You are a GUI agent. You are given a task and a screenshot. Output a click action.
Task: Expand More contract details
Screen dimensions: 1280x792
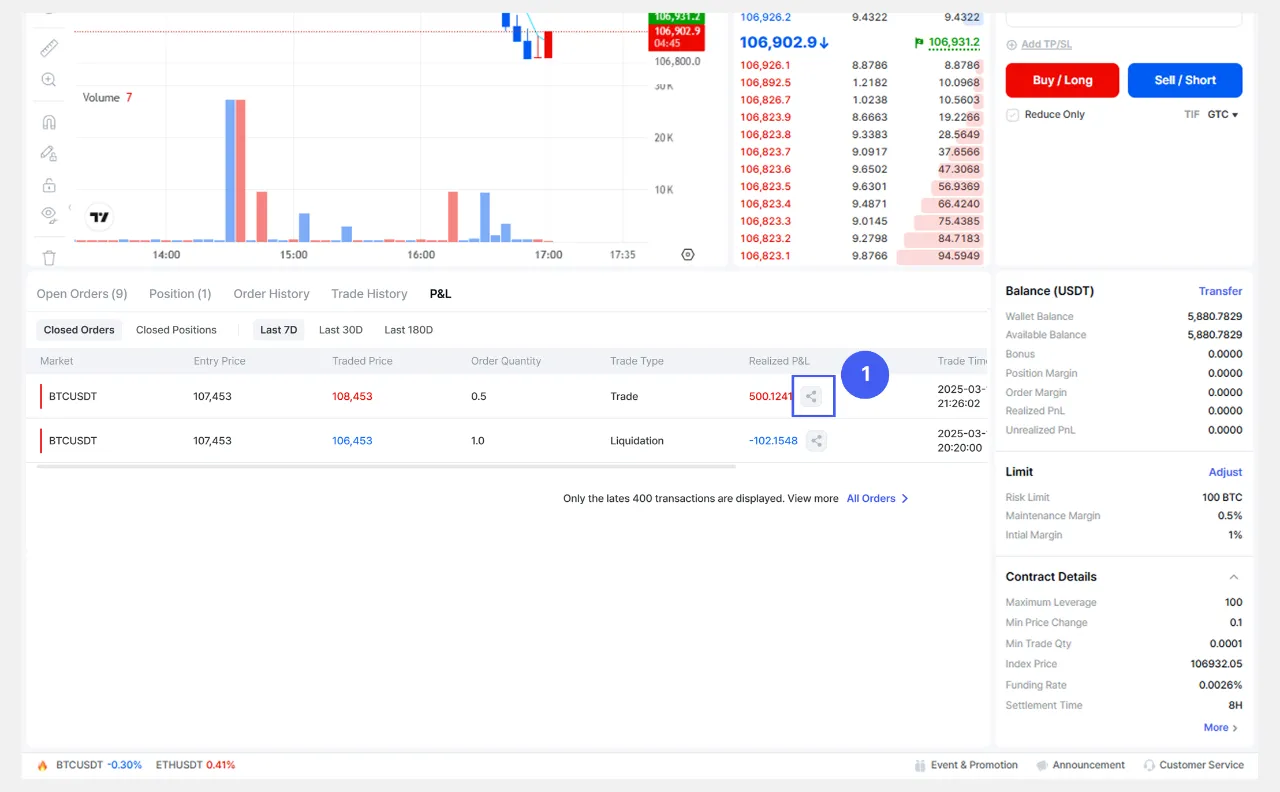(1221, 728)
